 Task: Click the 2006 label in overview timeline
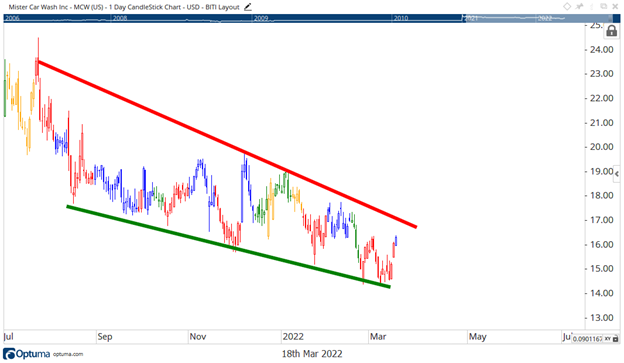(12, 18)
